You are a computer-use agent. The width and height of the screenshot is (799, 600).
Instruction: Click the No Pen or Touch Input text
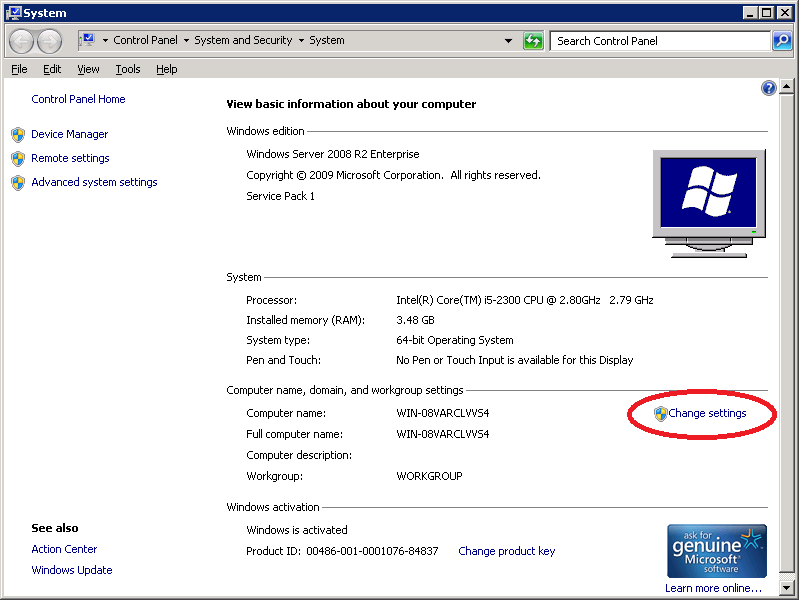click(515, 360)
